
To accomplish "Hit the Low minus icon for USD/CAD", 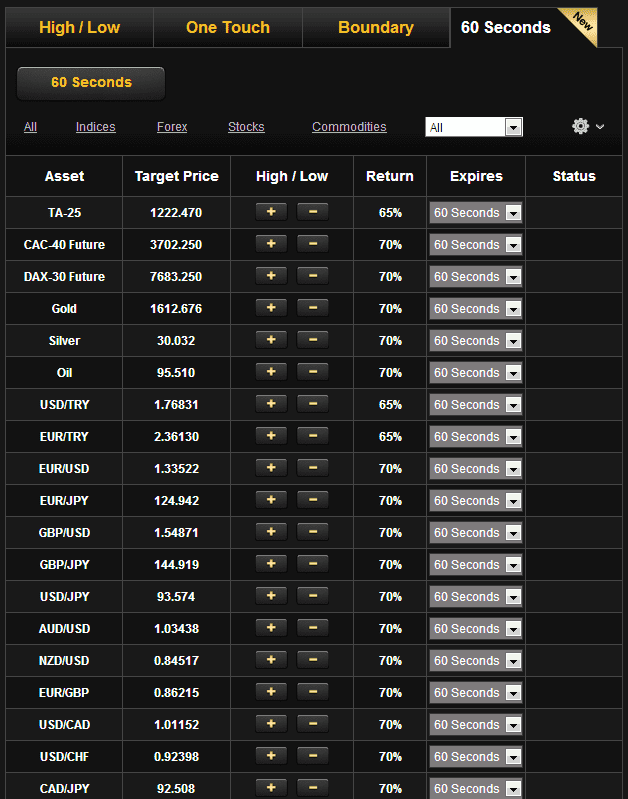I will [312, 724].
